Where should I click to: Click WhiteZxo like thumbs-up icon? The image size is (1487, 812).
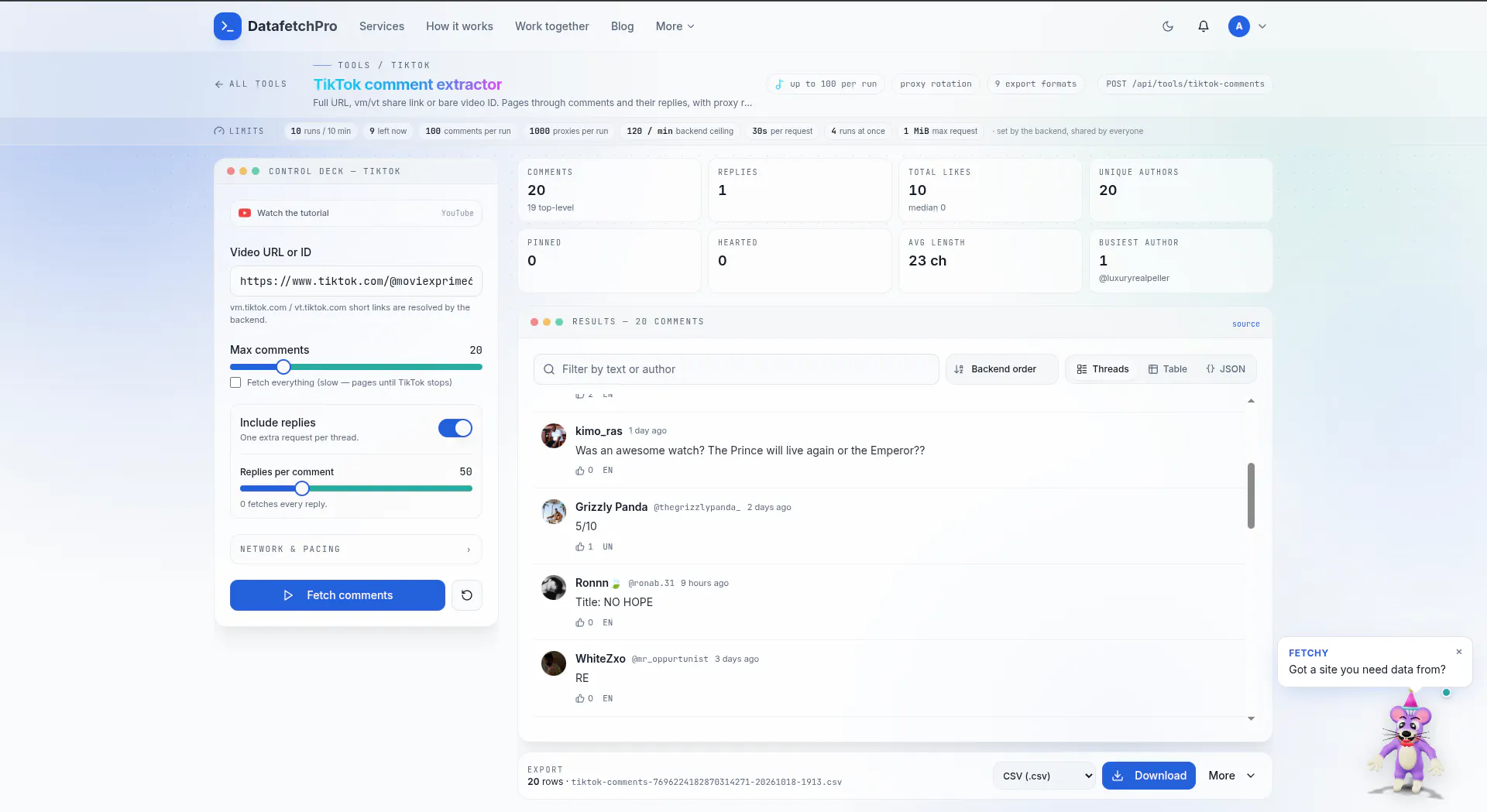(580, 698)
